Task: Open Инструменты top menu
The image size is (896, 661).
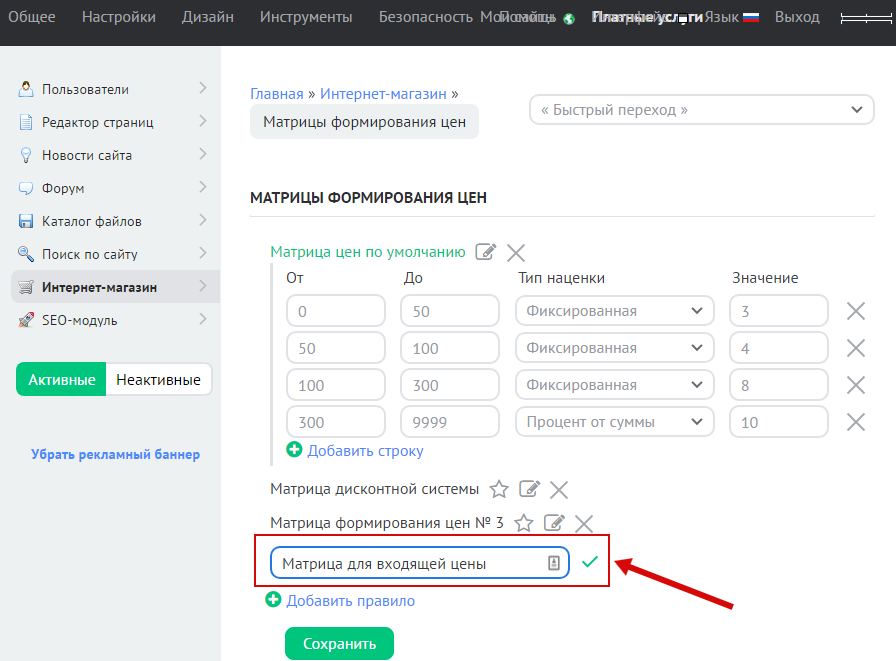Action: (306, 17)
